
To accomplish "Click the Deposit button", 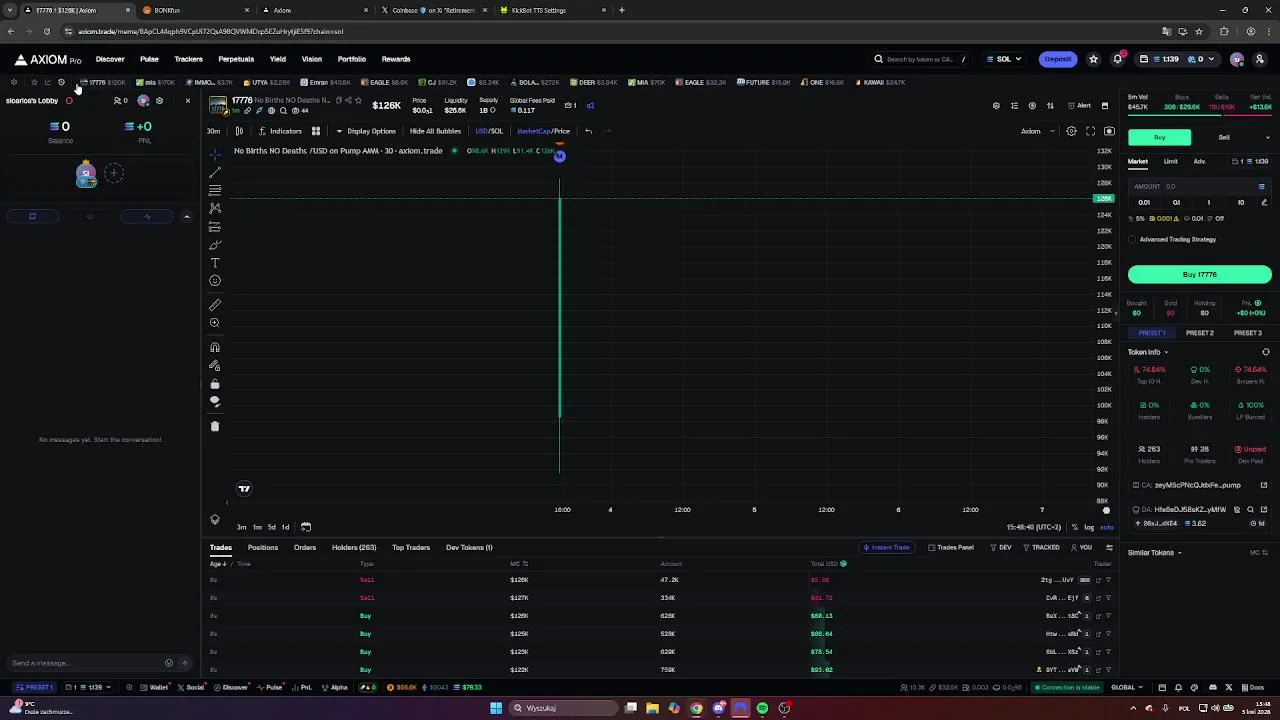I will (1058, 59).
